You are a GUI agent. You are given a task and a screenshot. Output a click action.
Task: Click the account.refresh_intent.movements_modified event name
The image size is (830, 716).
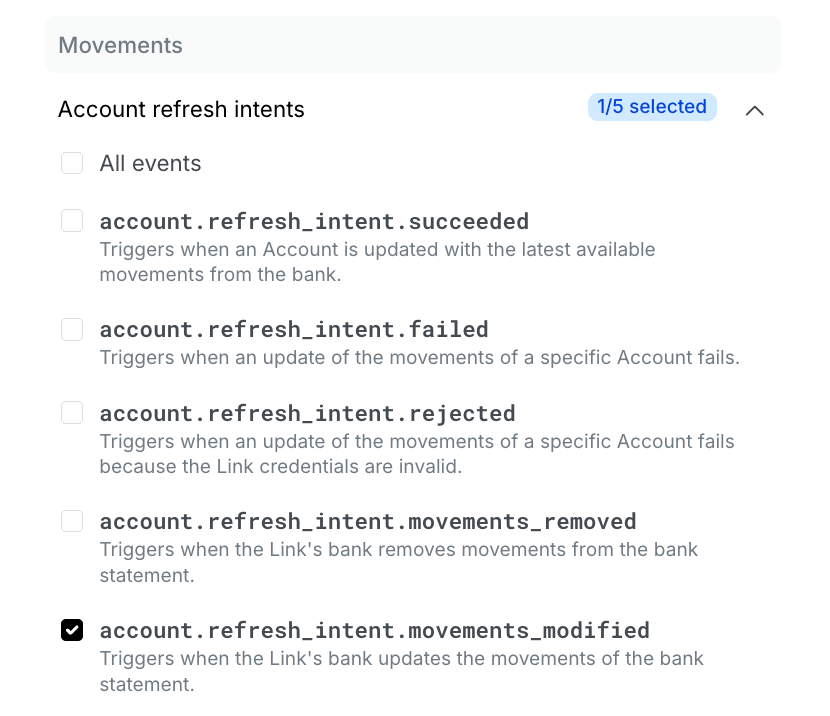375,631
